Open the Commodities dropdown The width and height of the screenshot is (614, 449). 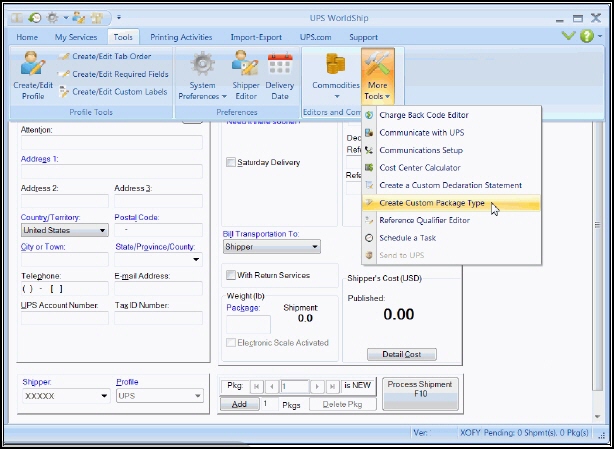tap(336, 75)
